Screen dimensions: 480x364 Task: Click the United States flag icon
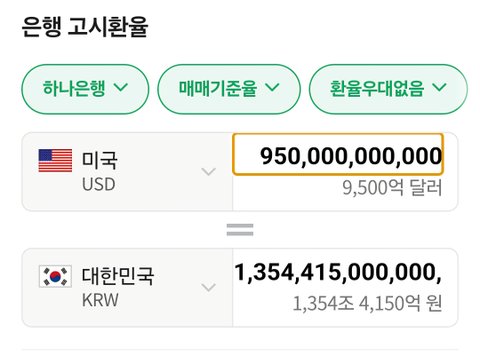55,161
